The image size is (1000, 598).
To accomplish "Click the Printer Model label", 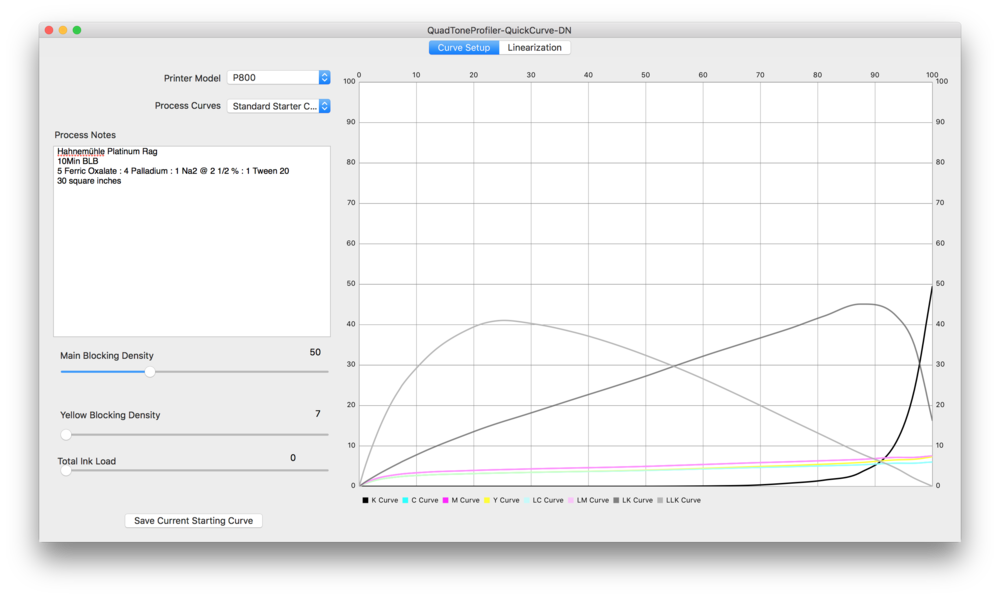I will click(x=192, y=78).
